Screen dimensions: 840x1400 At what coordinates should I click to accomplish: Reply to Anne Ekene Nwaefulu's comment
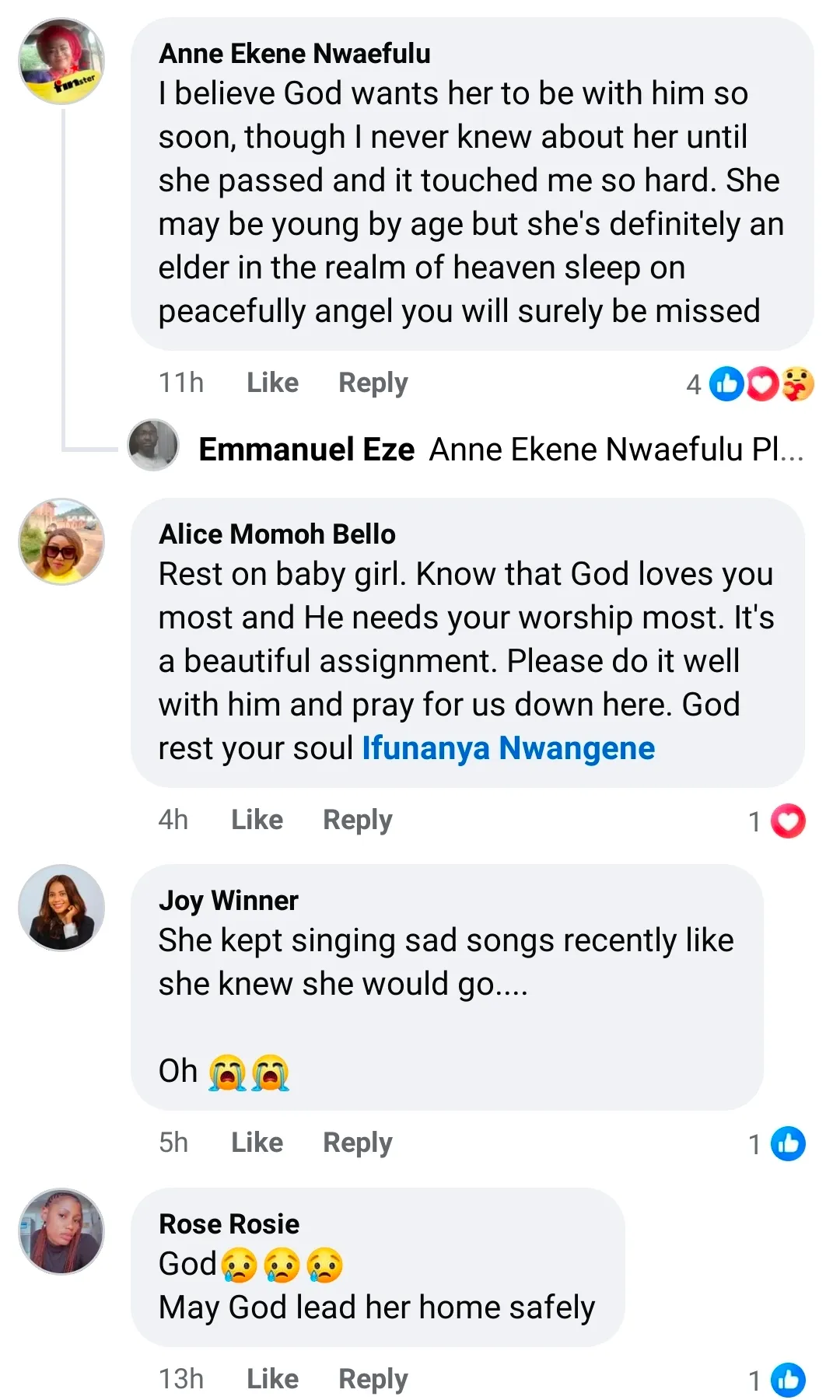(x=373, y=383)
